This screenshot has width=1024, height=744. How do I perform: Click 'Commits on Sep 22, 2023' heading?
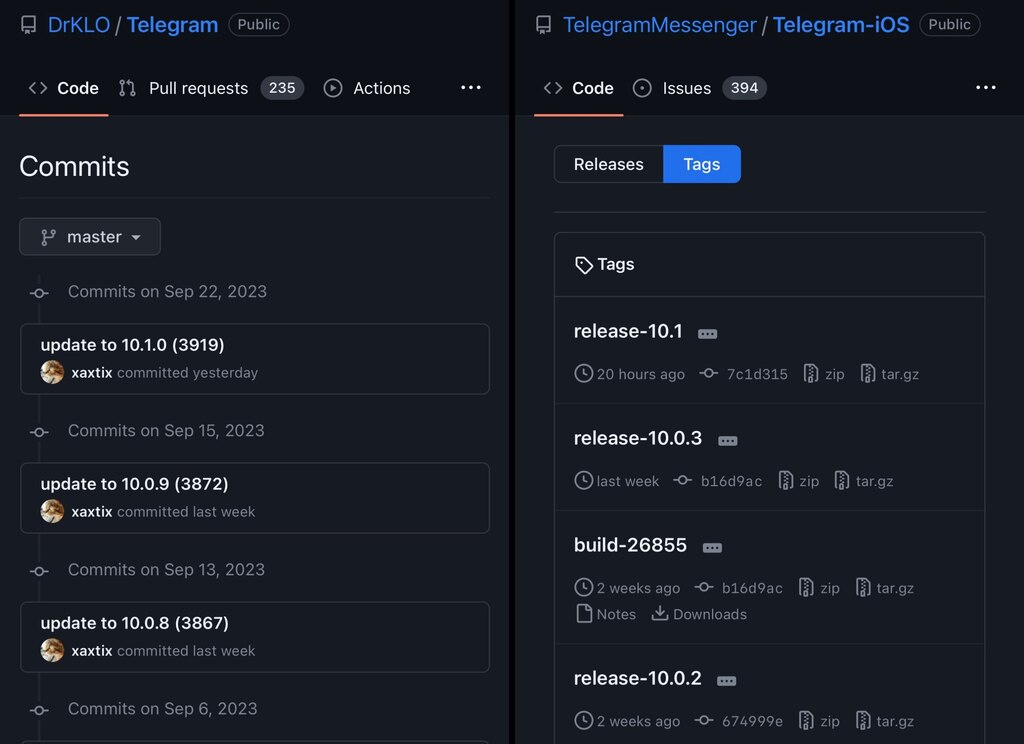tap(167, 291)
